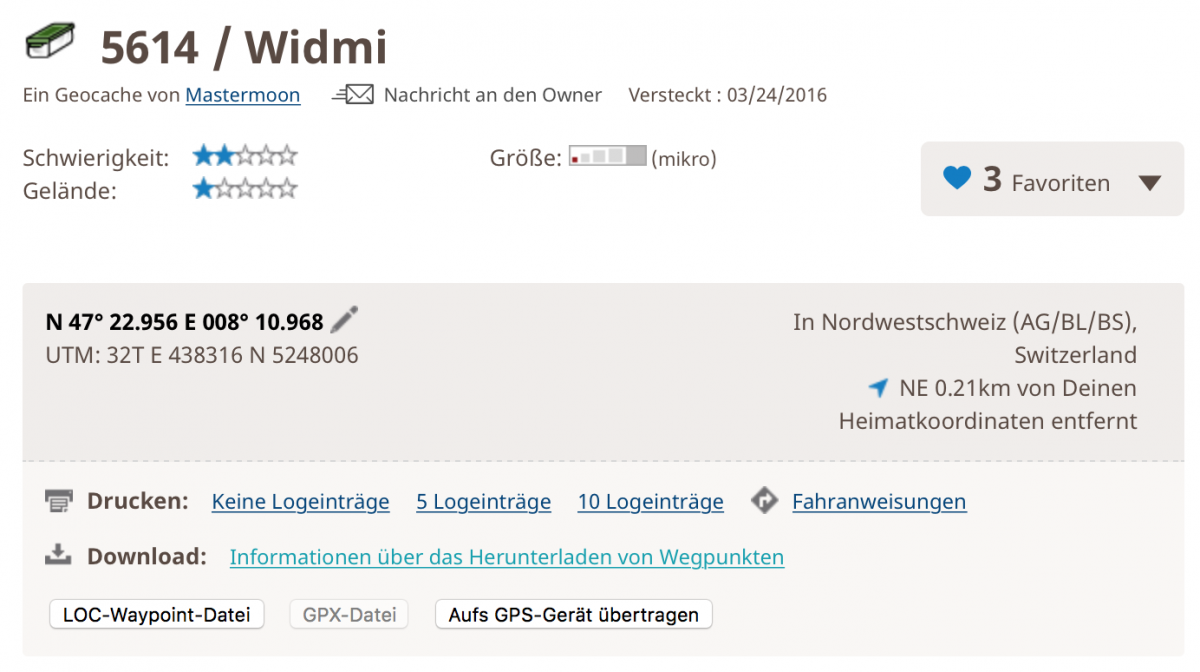The height and width of the screenshot is (672, 1200).
Task: Open Fahranweisungen driving directions
Action: (879, 502)
